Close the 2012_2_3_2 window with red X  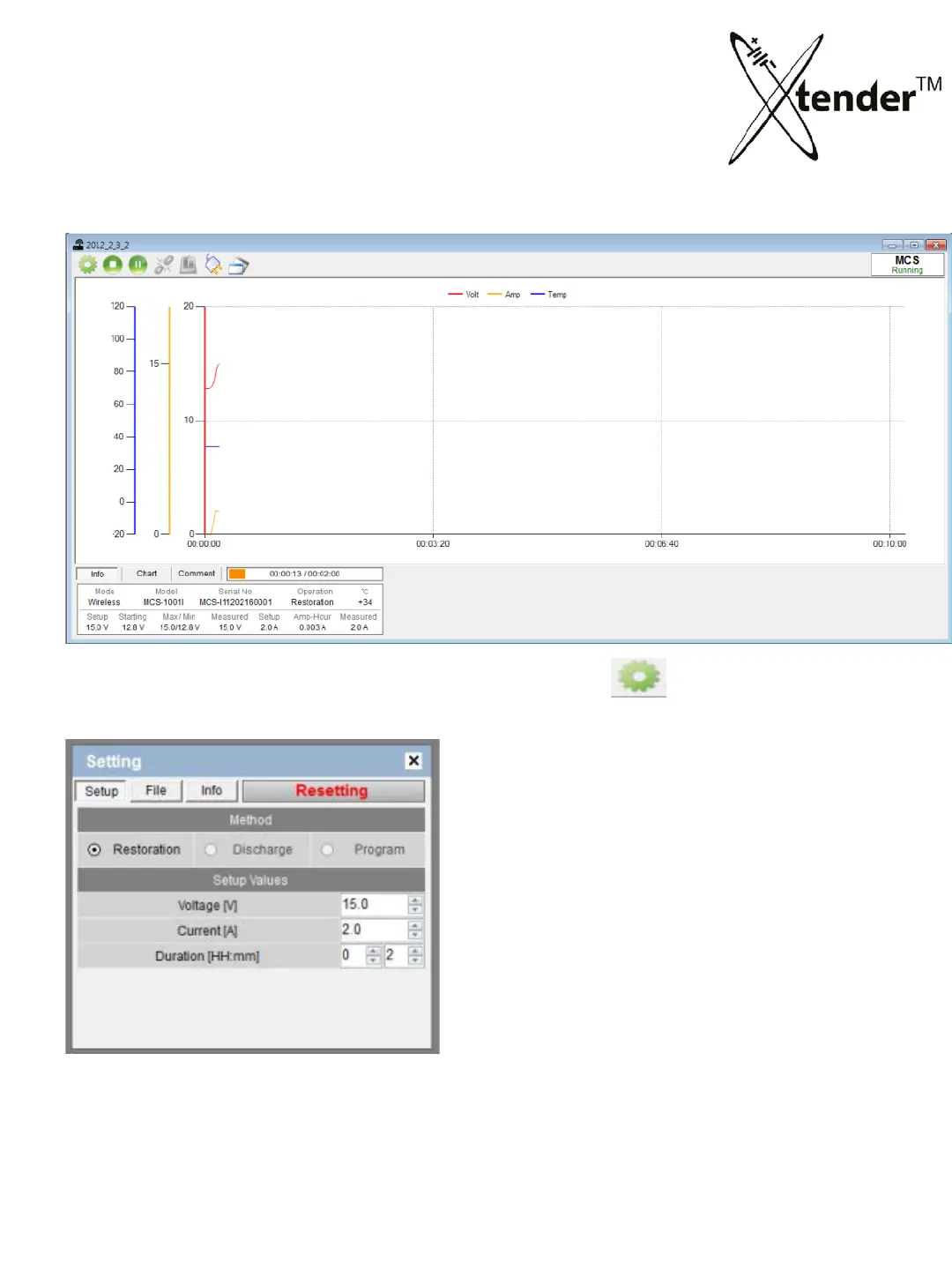[936, 245]
